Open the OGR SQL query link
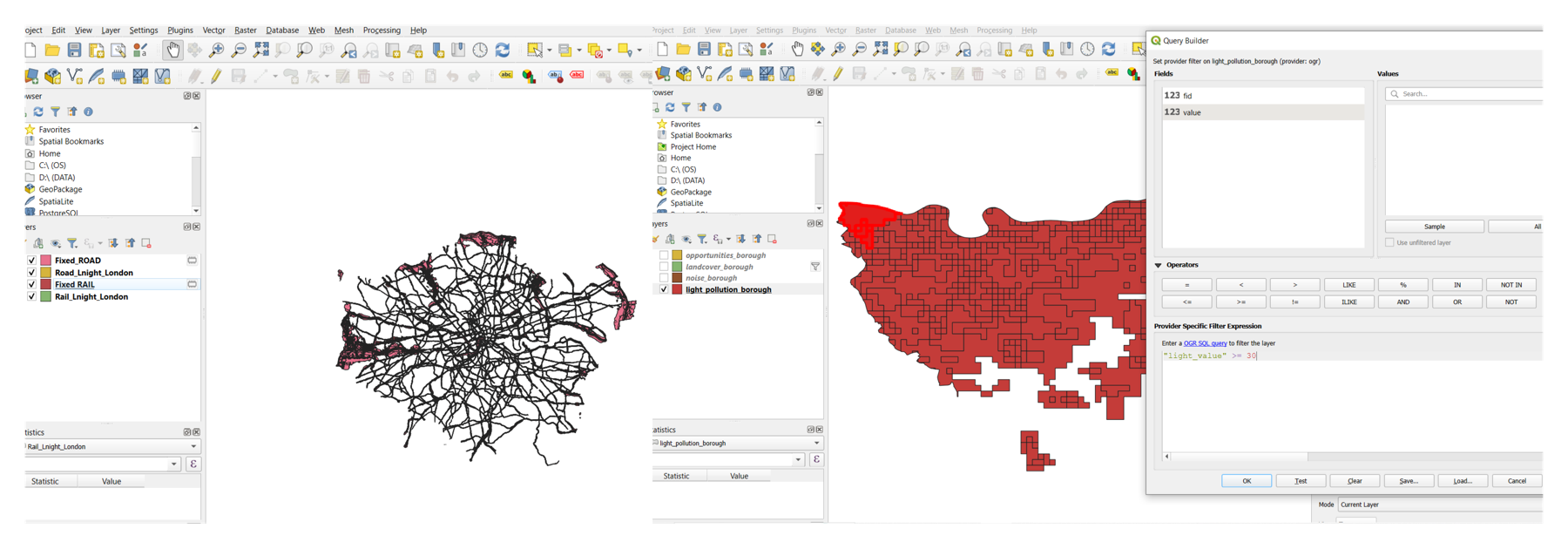 (x=1205, y=343)
